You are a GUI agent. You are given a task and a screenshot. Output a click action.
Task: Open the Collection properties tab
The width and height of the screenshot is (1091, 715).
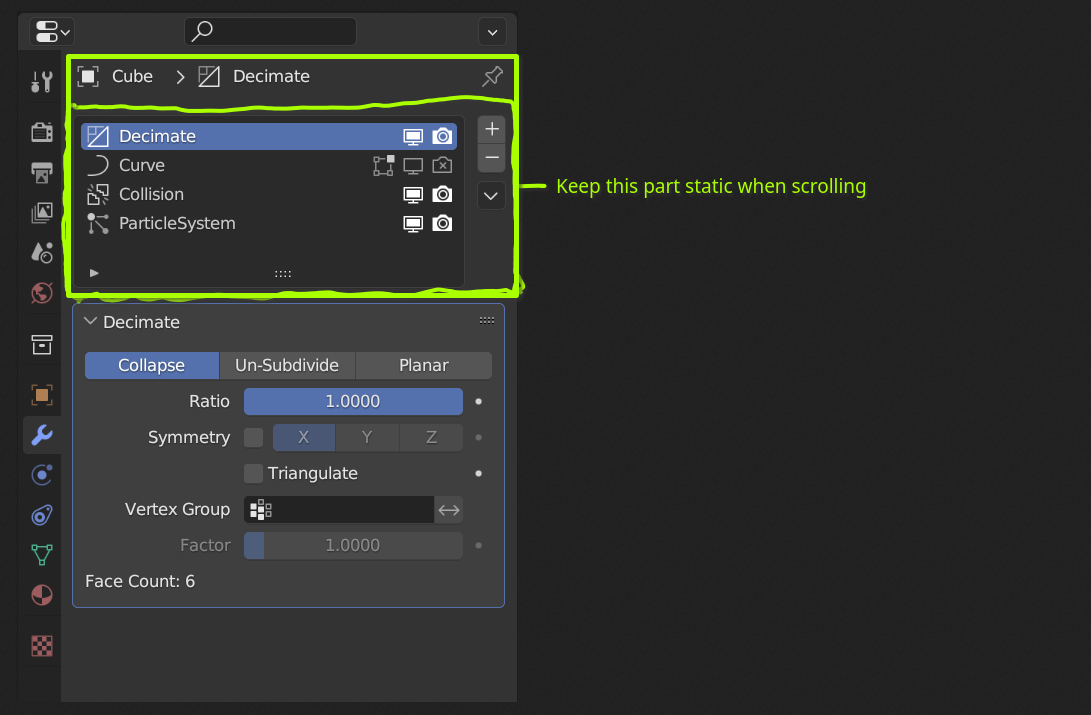42,344
